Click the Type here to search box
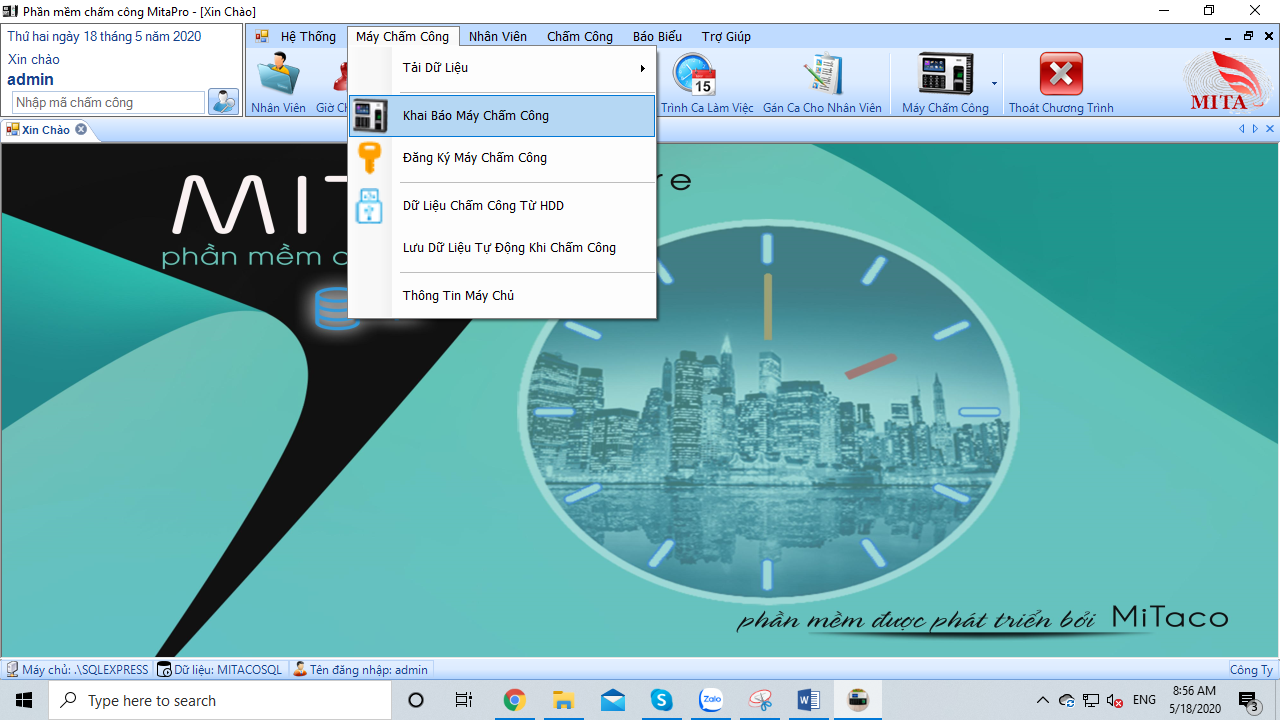 [220, 700]
